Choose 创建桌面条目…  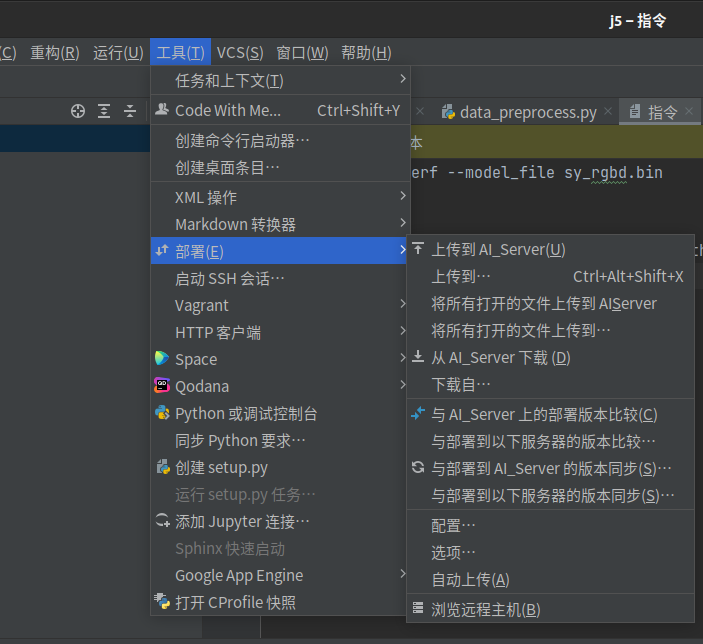(x=281, y=168)
